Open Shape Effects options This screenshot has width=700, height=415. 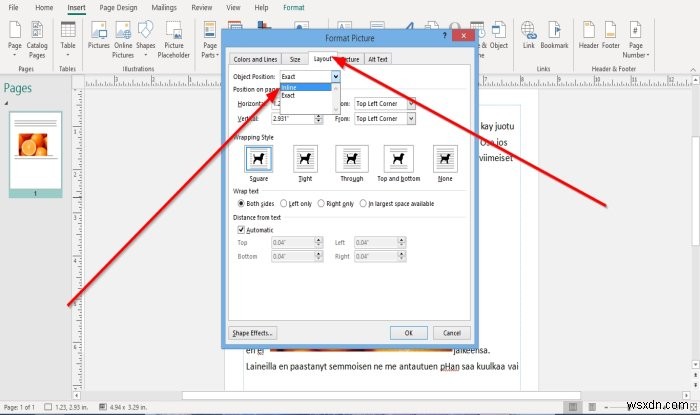[x=252, y=333]
